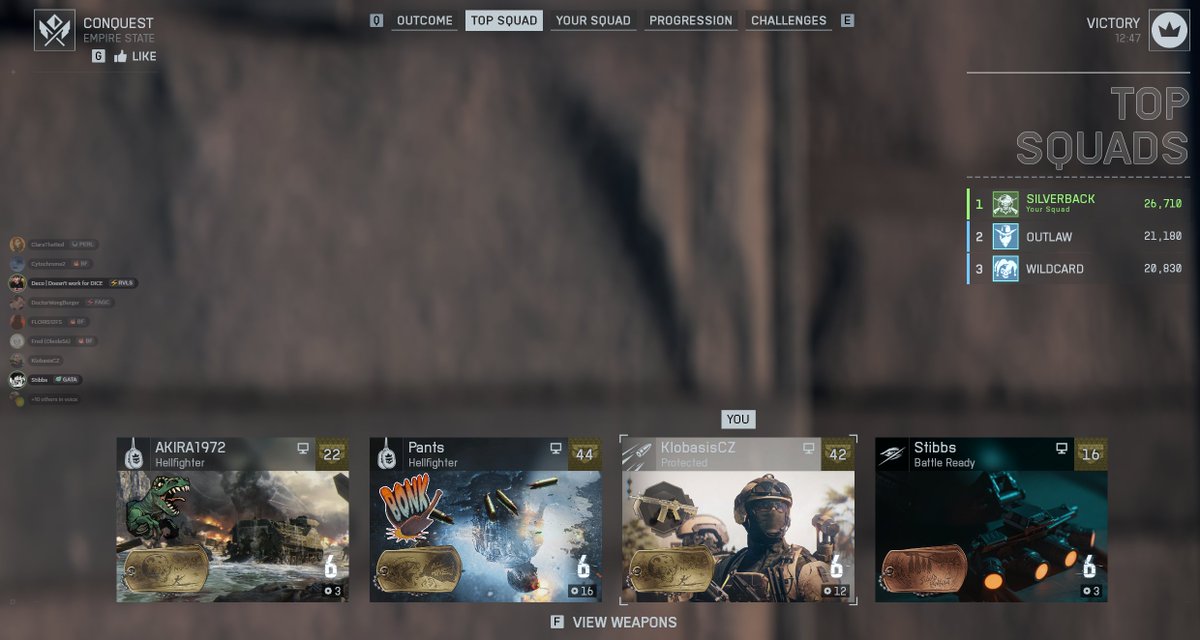Viewport: 1200px width, 640px height.
Task: Click 'Protected' title on KlobasisCZ card
Action: click(684, 463)
